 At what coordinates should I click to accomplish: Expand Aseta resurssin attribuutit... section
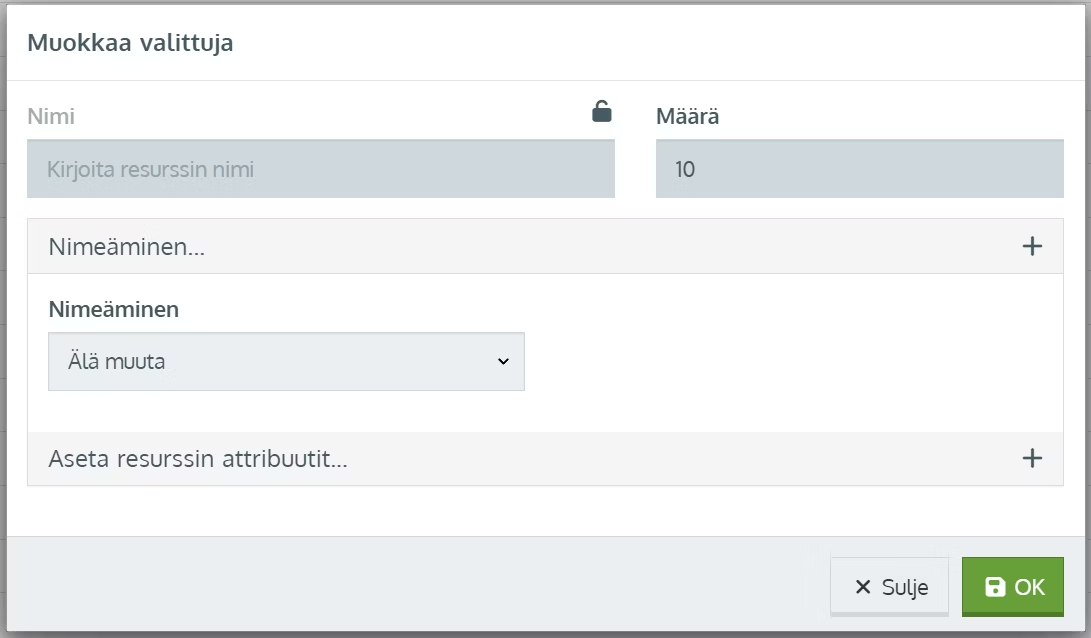click(x=546, y=458)
